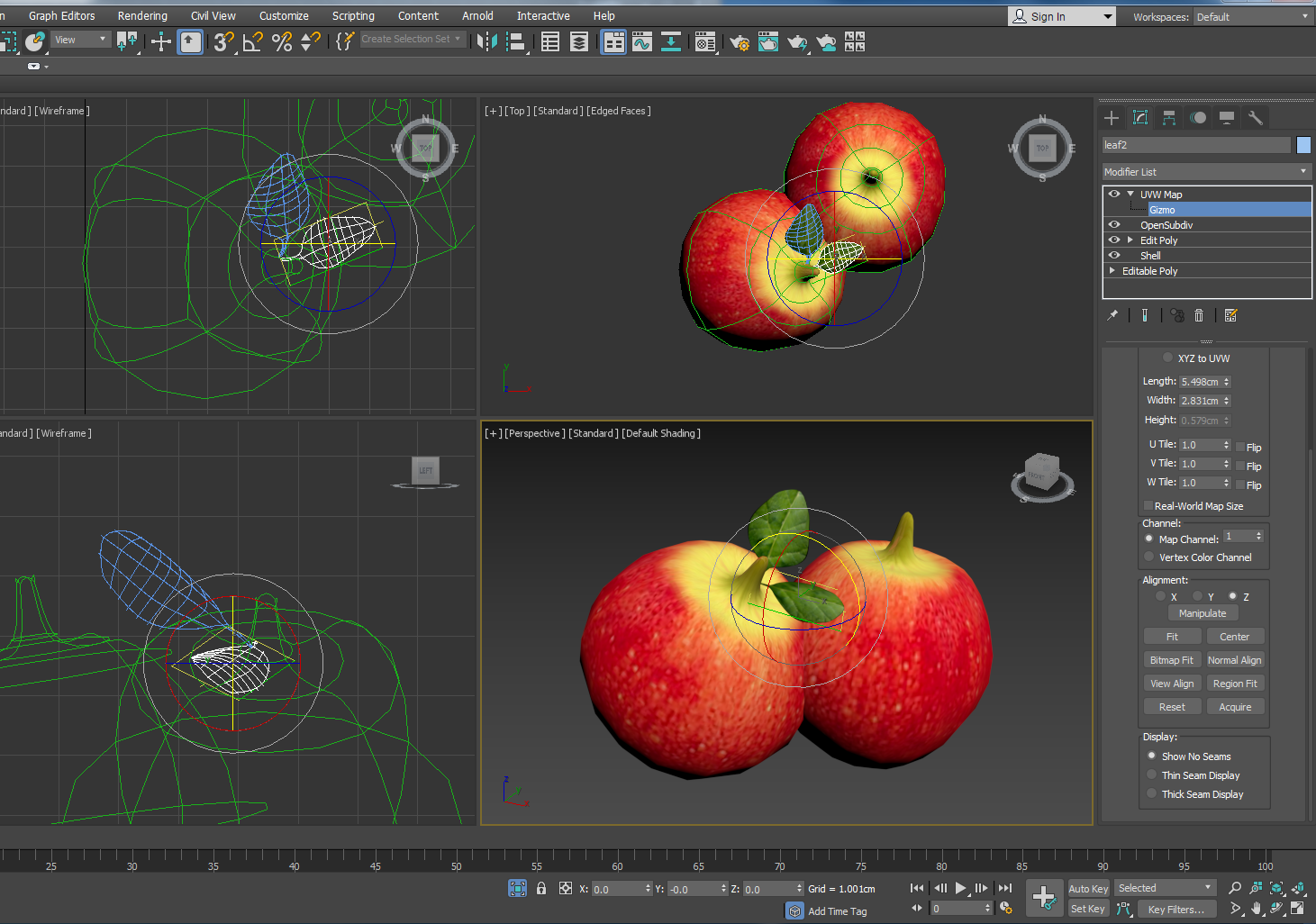Open Configure Modifier Sets icon
The image size is (1316, 924).
pos(1230,315)
